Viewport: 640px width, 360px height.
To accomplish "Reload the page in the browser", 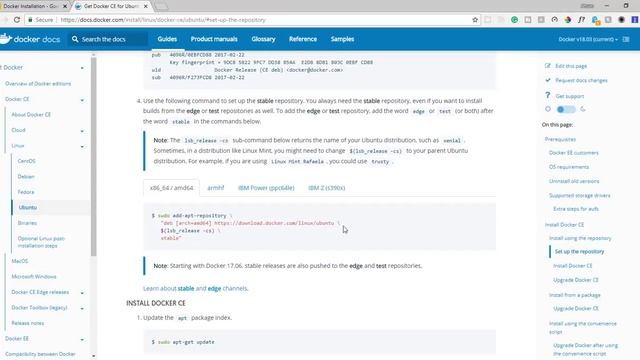I will pyautogui.click(x=17, y=20).
